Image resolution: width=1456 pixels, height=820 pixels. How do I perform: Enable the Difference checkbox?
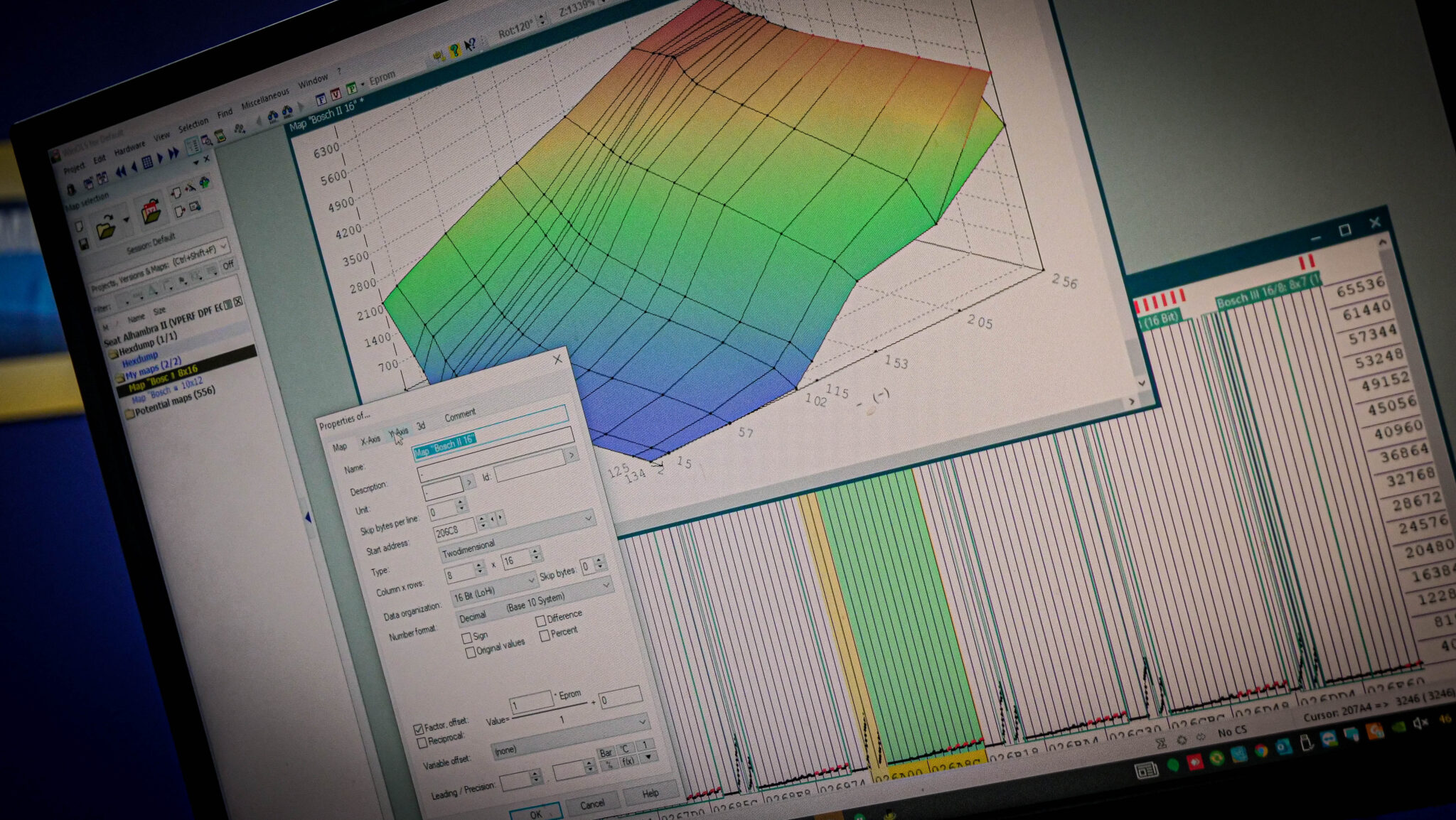coord(540,621)
